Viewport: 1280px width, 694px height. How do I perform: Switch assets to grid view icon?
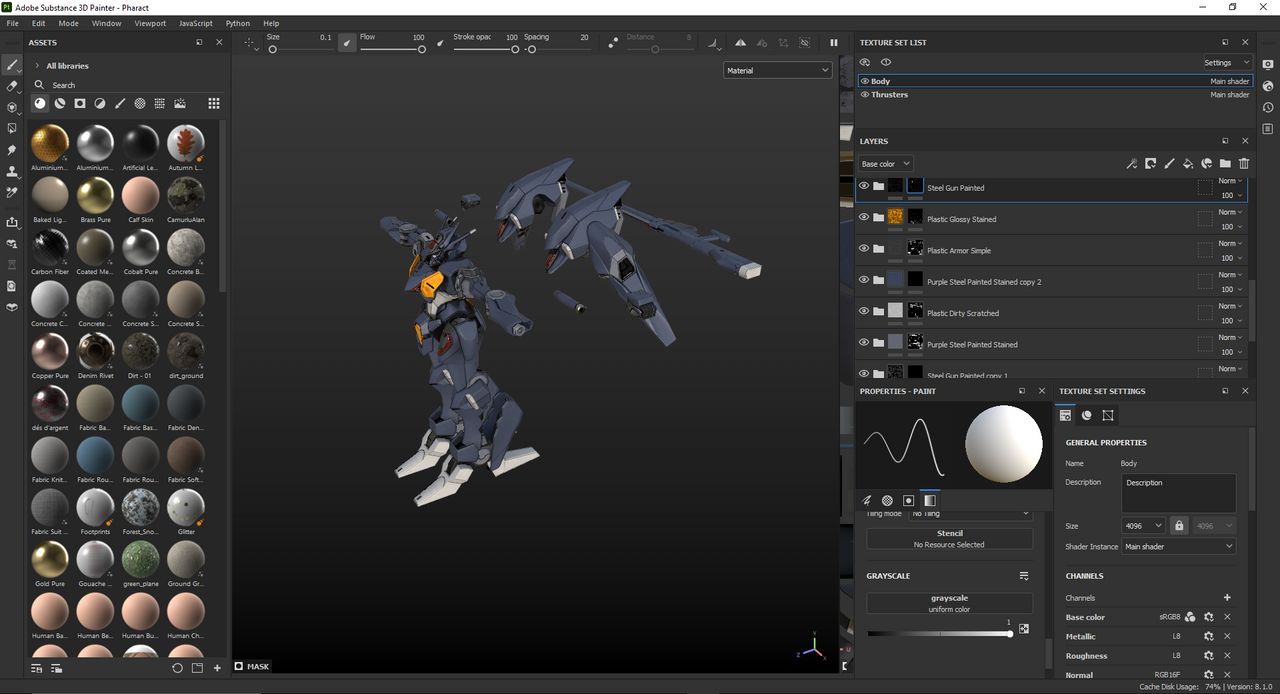pos(214,103)
